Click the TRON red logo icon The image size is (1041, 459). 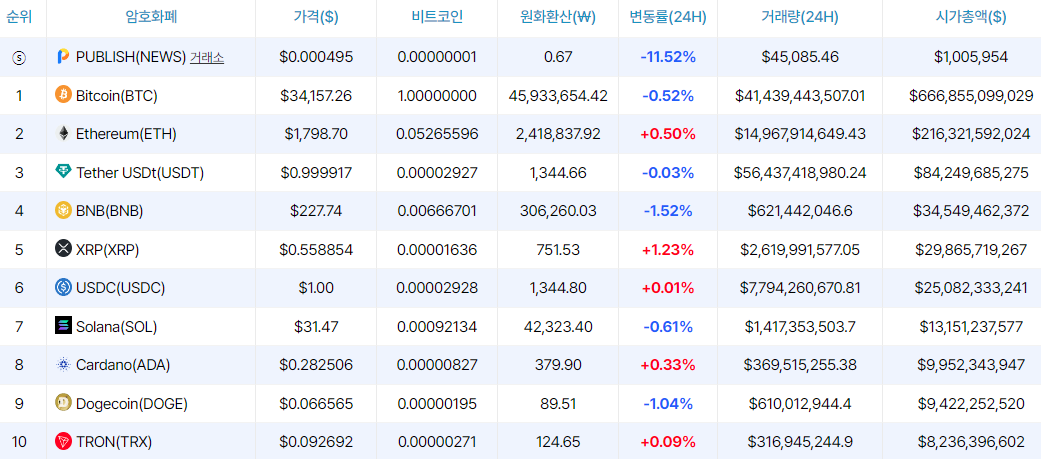[63, 441]
